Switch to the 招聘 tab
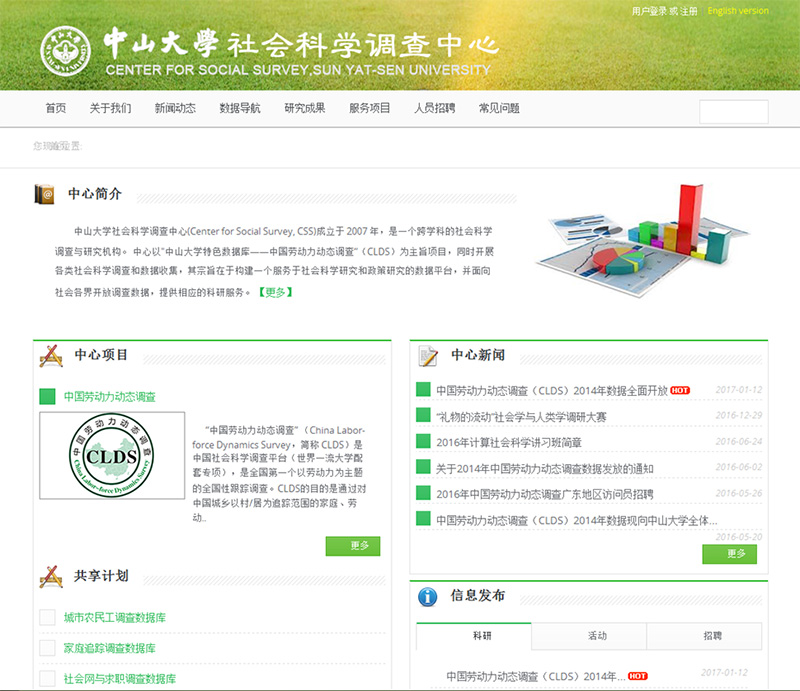 pyautogui.click(x=704, y=636)
